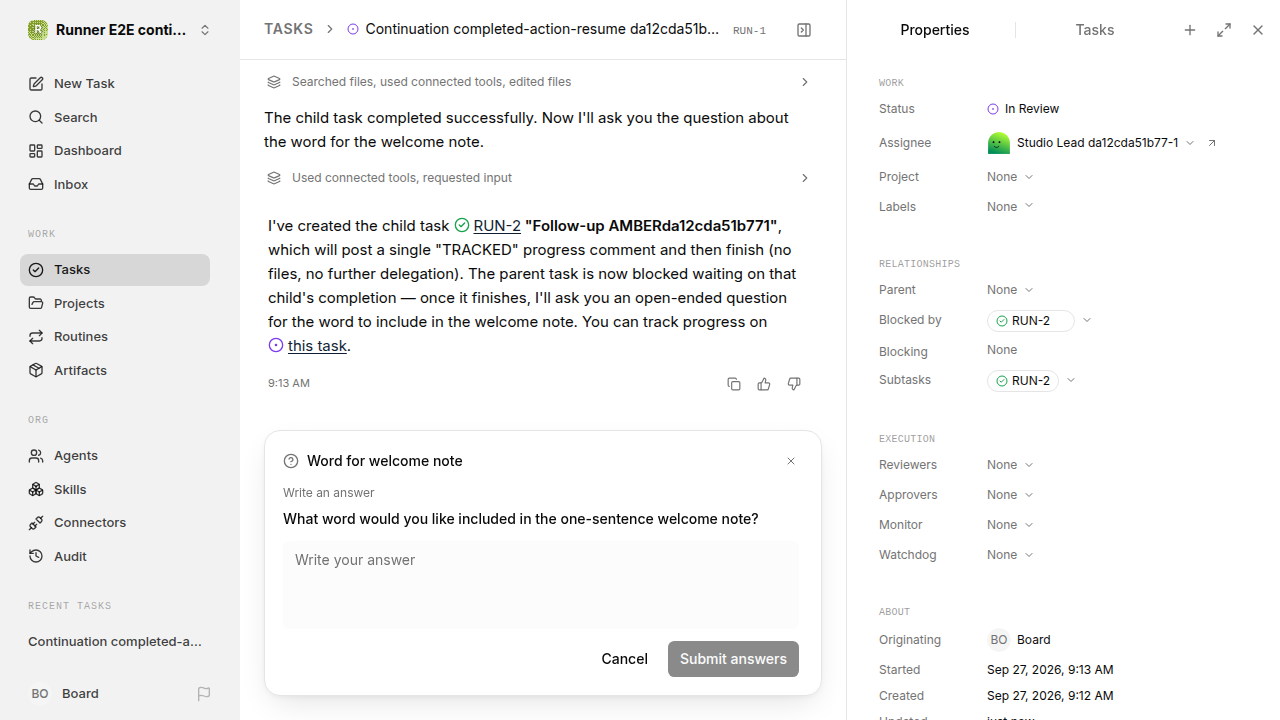
Task: Open the Projects folder icon
Action: 36,303
